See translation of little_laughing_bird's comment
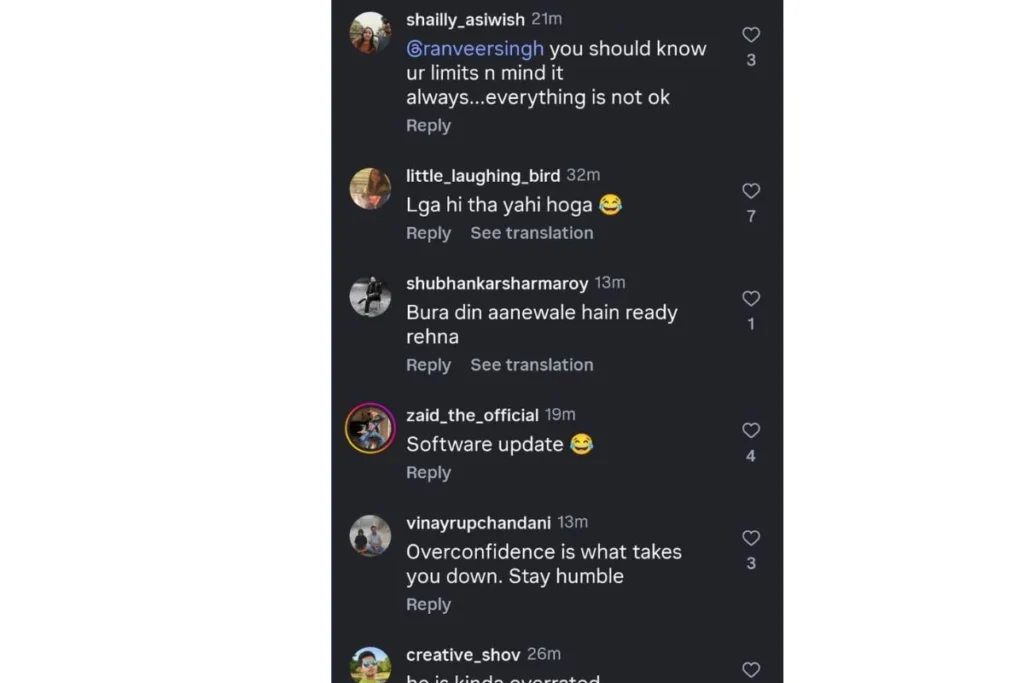 532,233
